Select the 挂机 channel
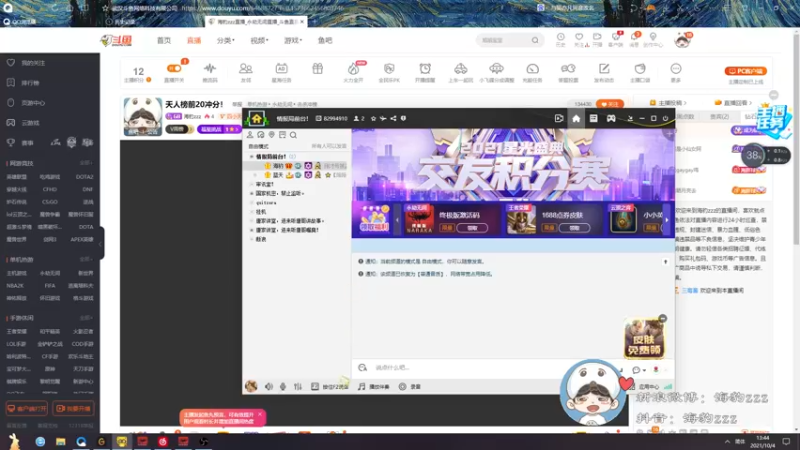The width and height of the screenshot is (800, 450). 261,212
